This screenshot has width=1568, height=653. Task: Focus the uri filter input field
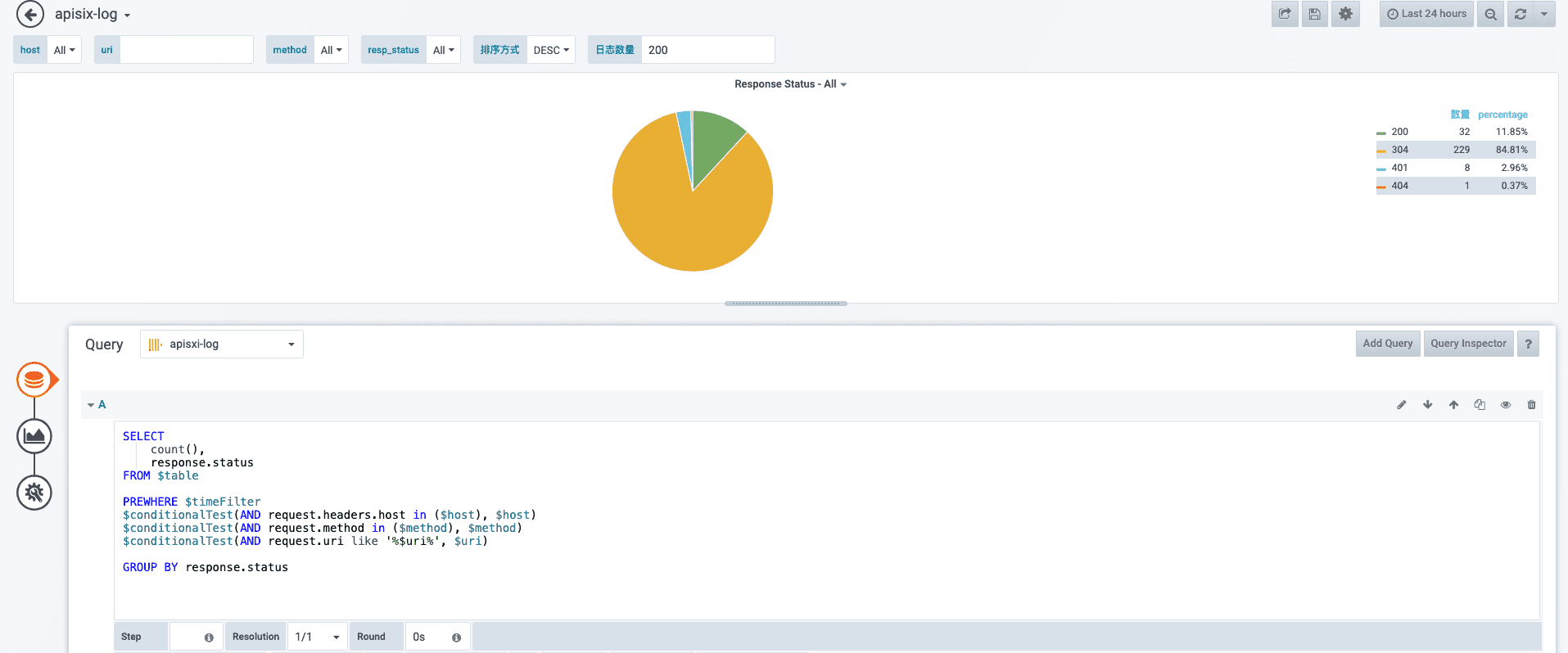tap(187, 50)
